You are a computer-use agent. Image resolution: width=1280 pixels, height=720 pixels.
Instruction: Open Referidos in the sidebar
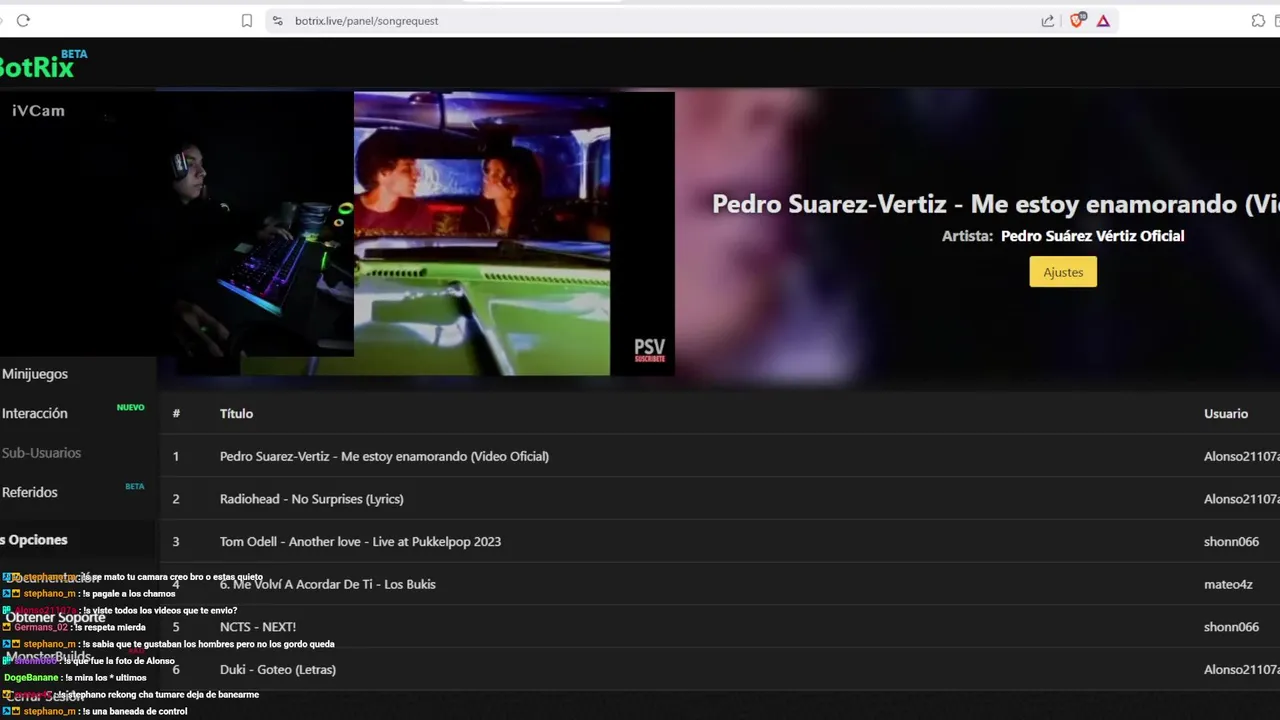[x=30, y=492]
